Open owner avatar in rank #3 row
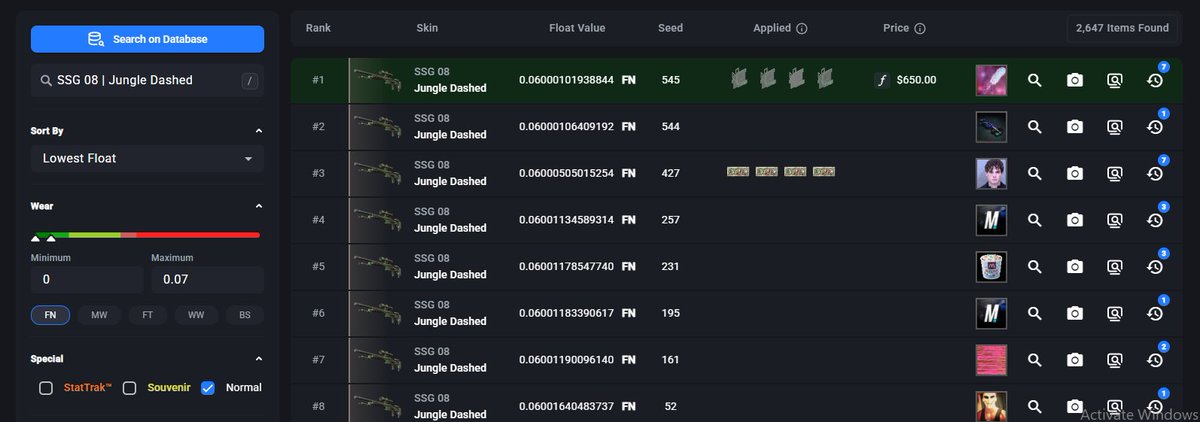This screenshot has height=422, width=1200. (991, 173)
